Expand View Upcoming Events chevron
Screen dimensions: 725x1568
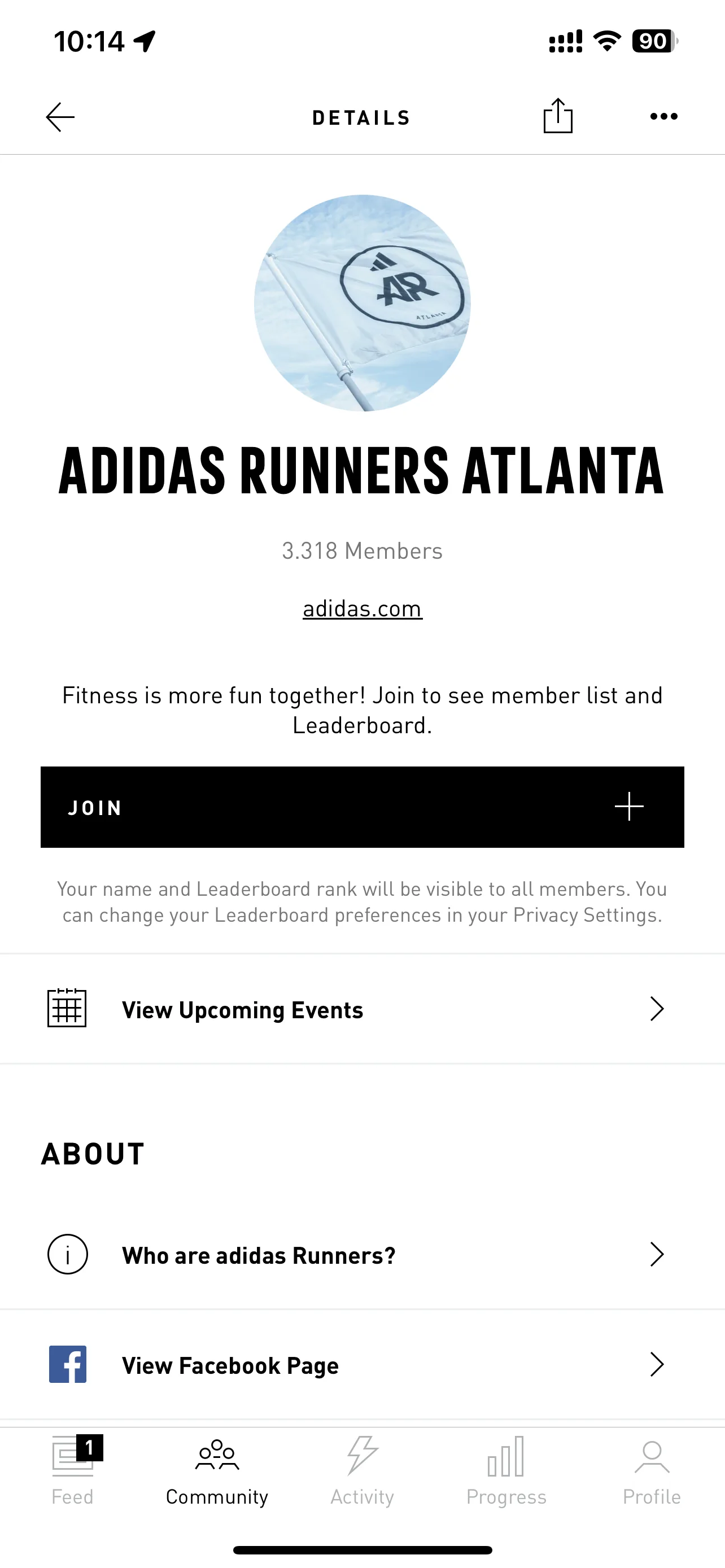click(656, 1009)
